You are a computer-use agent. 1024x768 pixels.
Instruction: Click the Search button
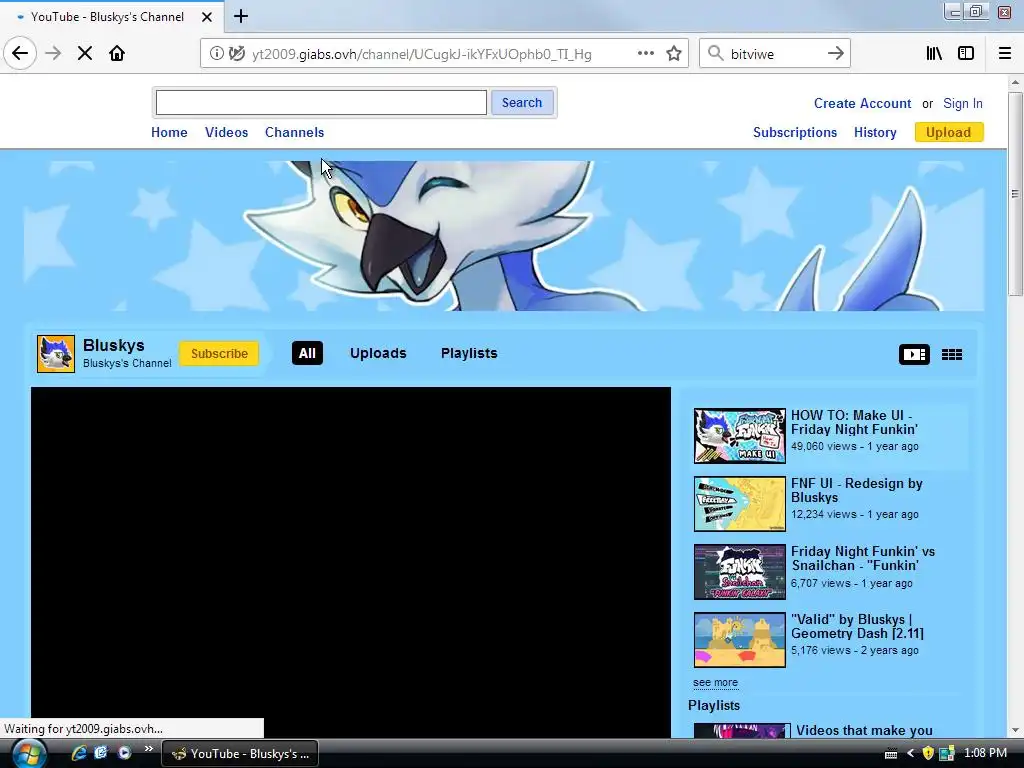[x=522, y=103]
